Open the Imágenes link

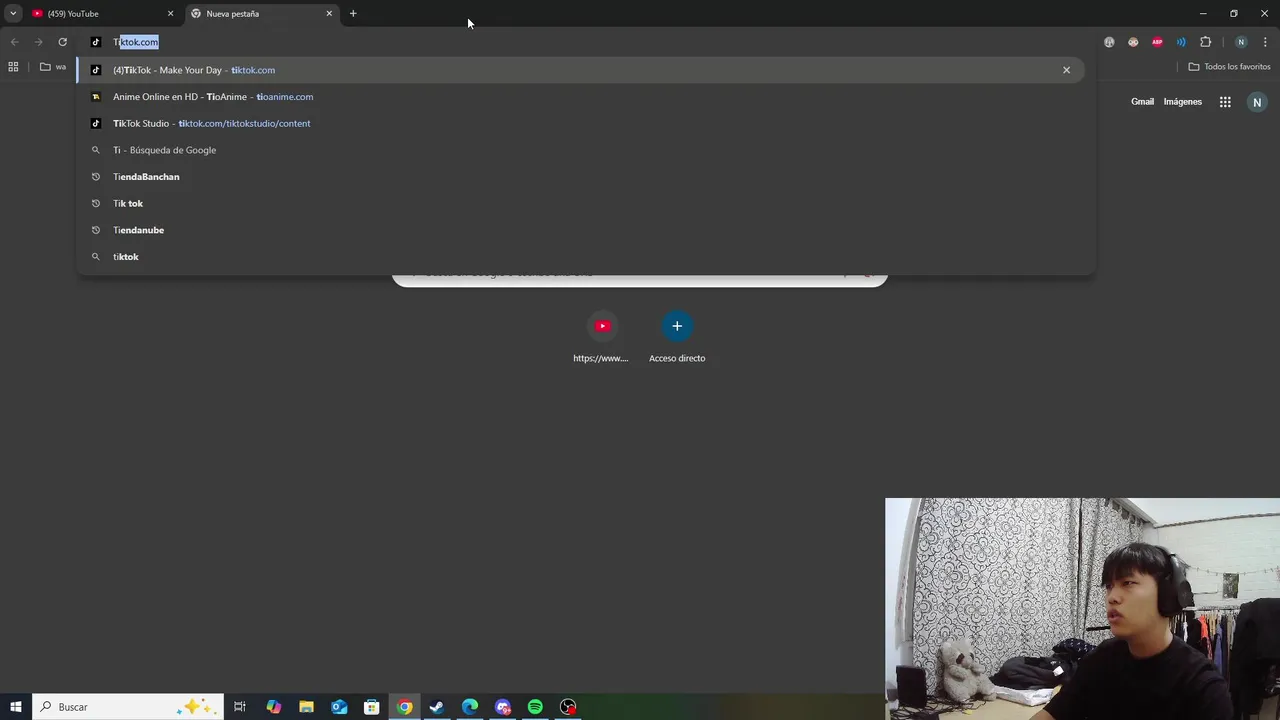coord(1182,102)
